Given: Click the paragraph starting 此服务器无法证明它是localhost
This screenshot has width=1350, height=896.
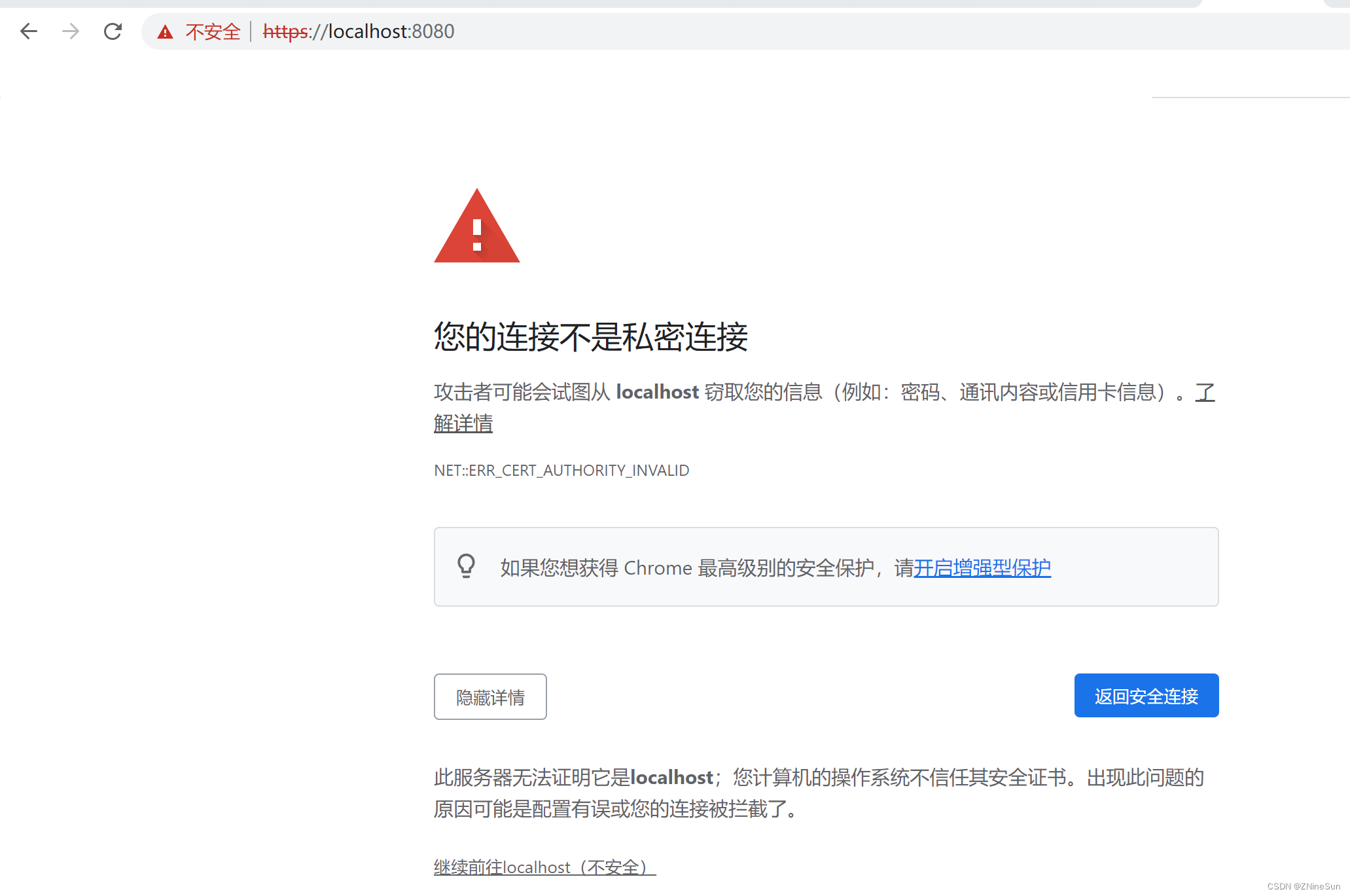Looking at the screenshot, I should (819, 793).
